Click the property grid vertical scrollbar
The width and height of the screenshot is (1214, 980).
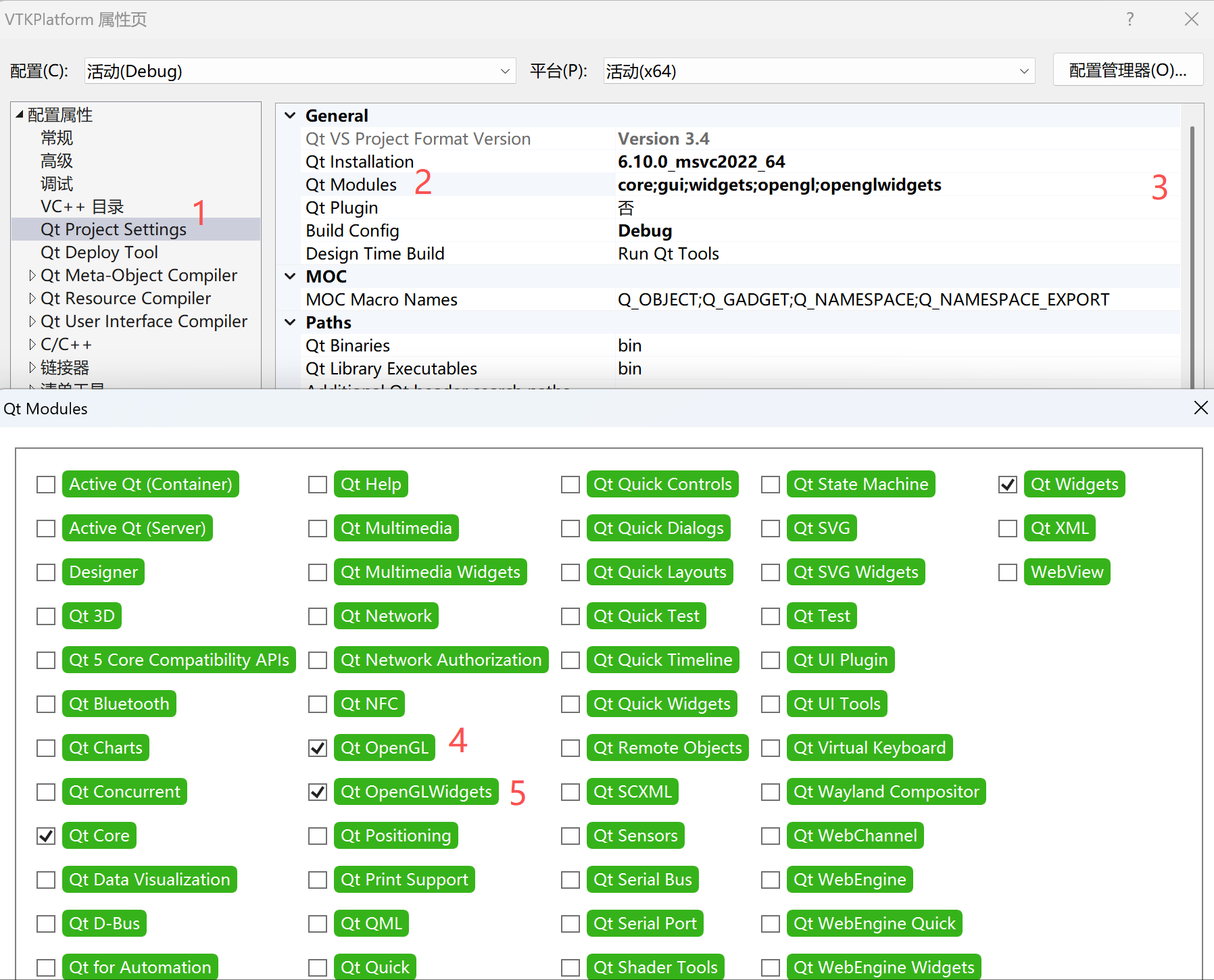click(1192, 257)
